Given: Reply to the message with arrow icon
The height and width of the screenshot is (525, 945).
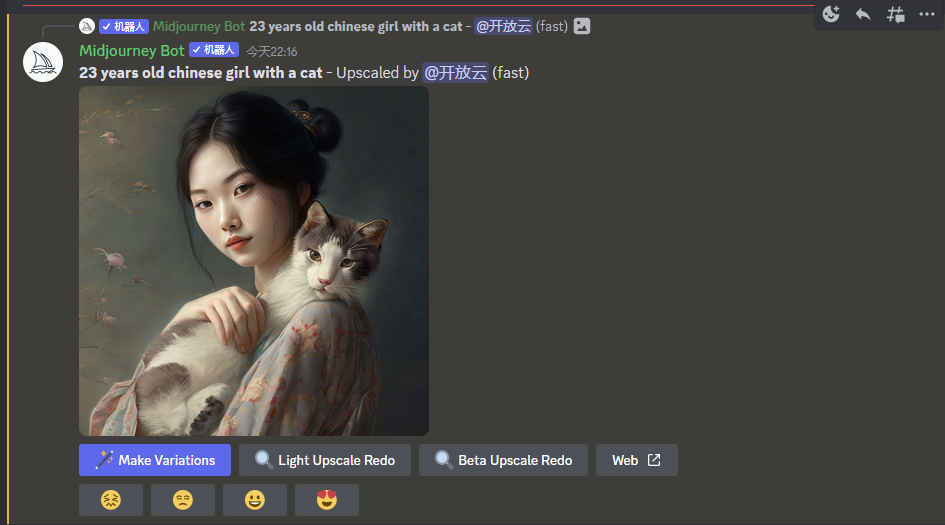Looking at the screenshot, I should point(863,14).
